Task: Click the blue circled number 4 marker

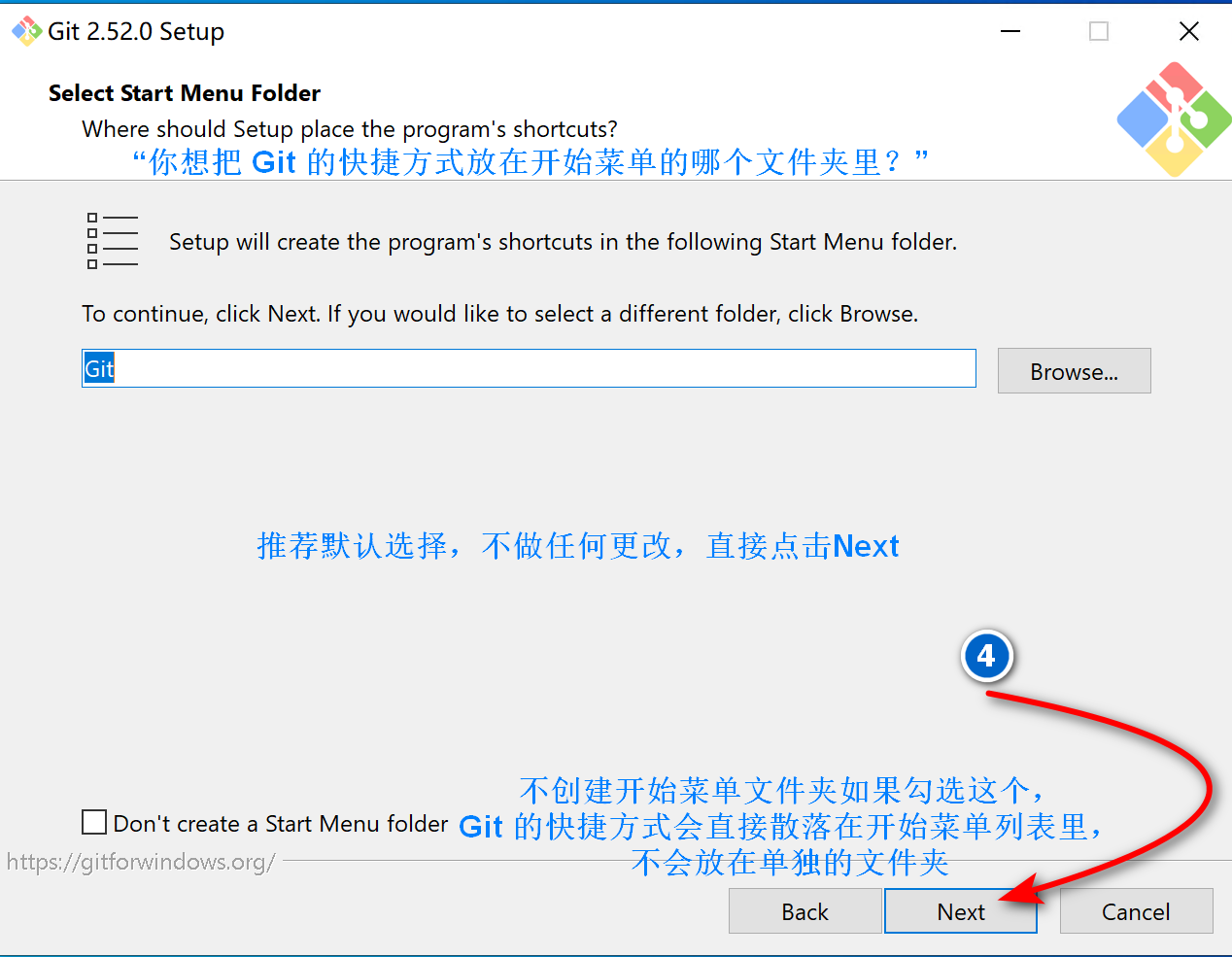Action: click(x=986, y=657)
